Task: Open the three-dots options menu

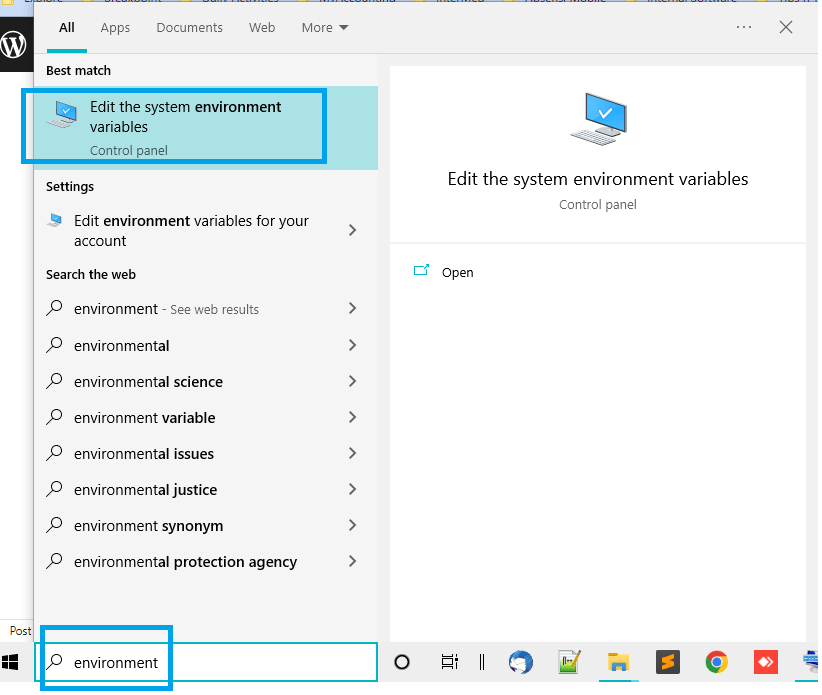Action: pos(744,28)
